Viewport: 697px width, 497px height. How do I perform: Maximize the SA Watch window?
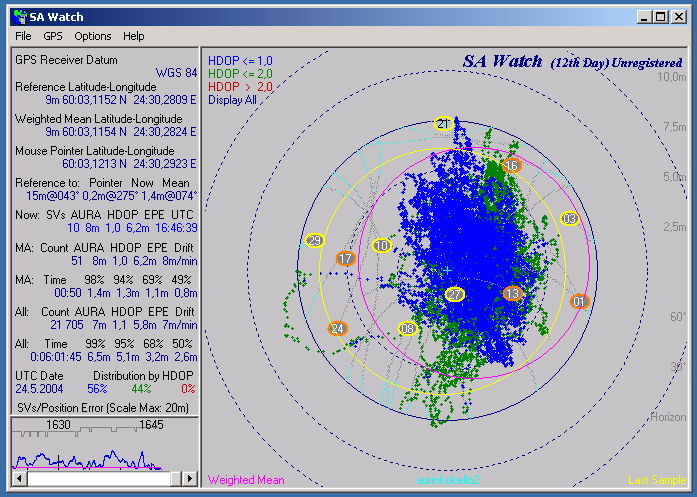pyautogui.click(x=661, y=17)
